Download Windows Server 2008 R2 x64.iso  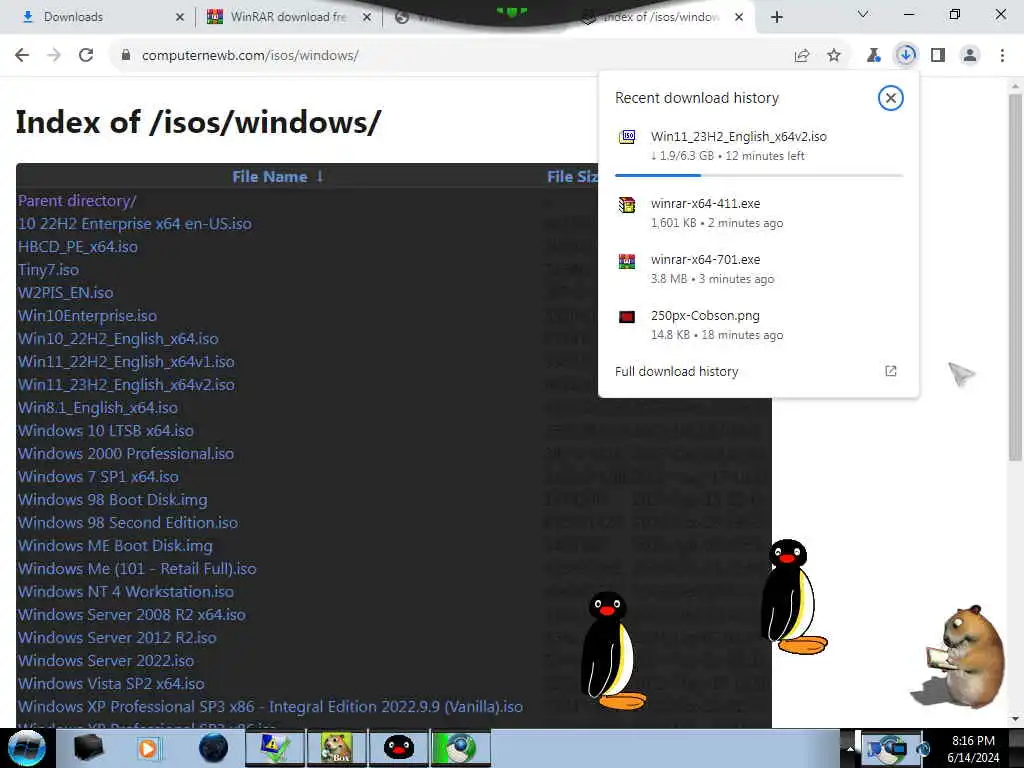(132, 615)
